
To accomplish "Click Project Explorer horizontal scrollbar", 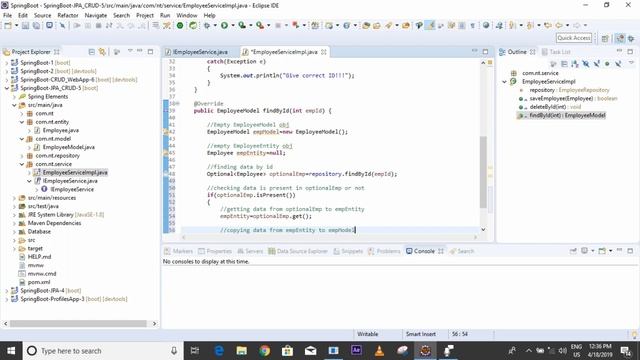I will 78,323.
